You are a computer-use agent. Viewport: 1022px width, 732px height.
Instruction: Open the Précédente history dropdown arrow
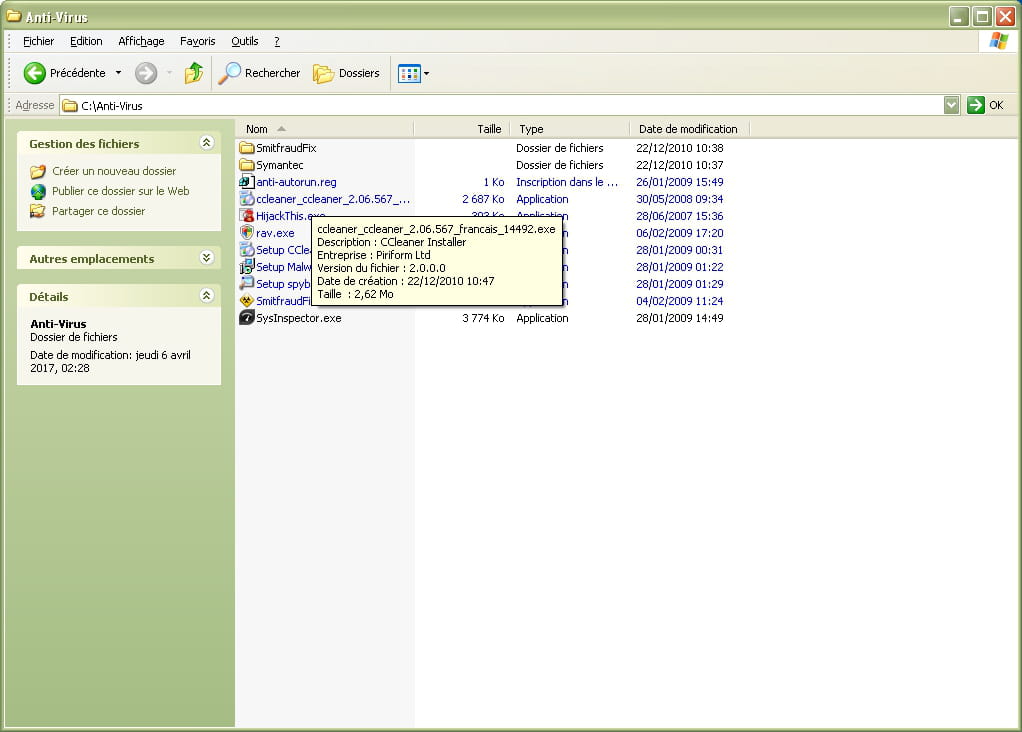point(118,73)
